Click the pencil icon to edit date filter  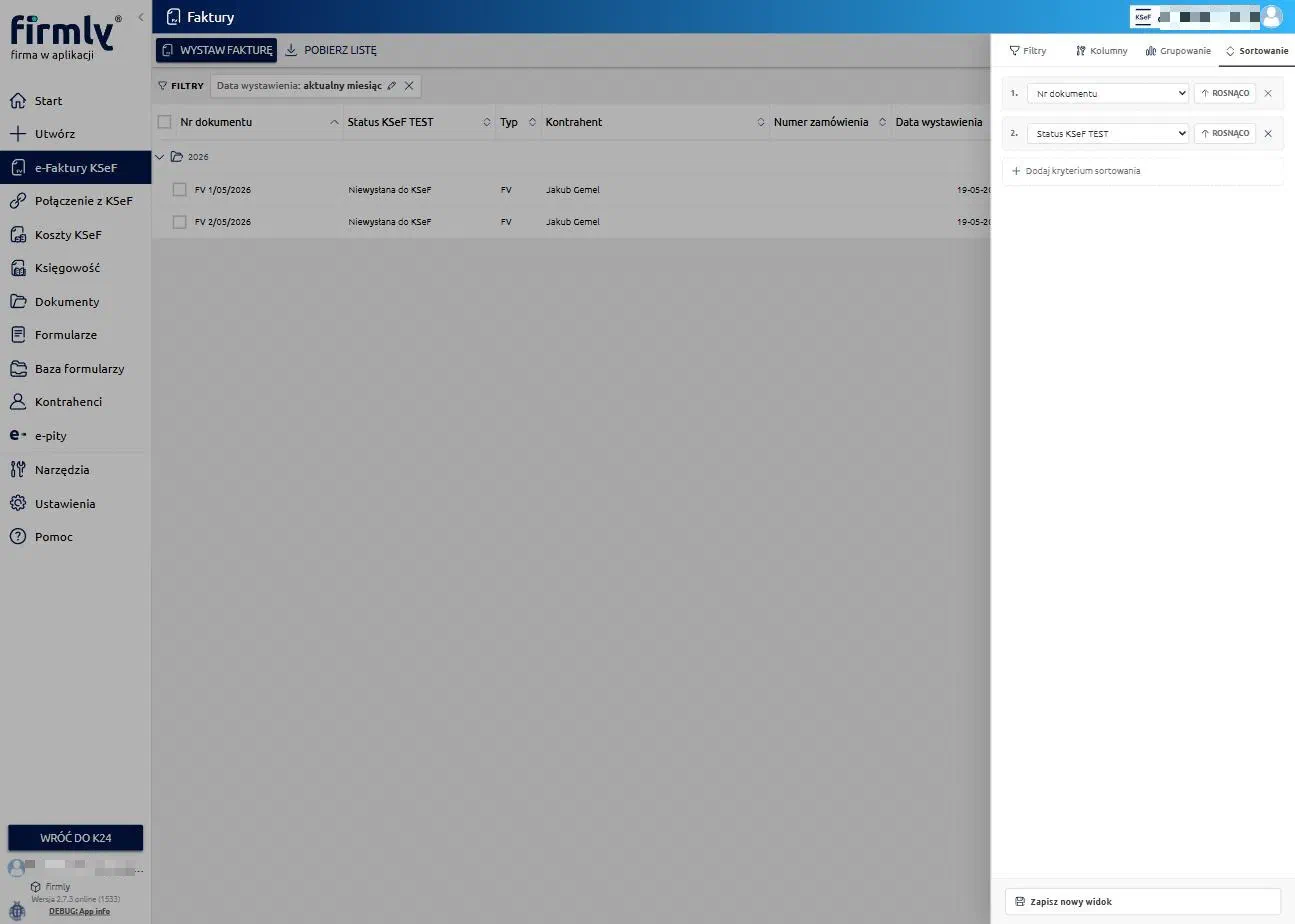click(392, 86)
